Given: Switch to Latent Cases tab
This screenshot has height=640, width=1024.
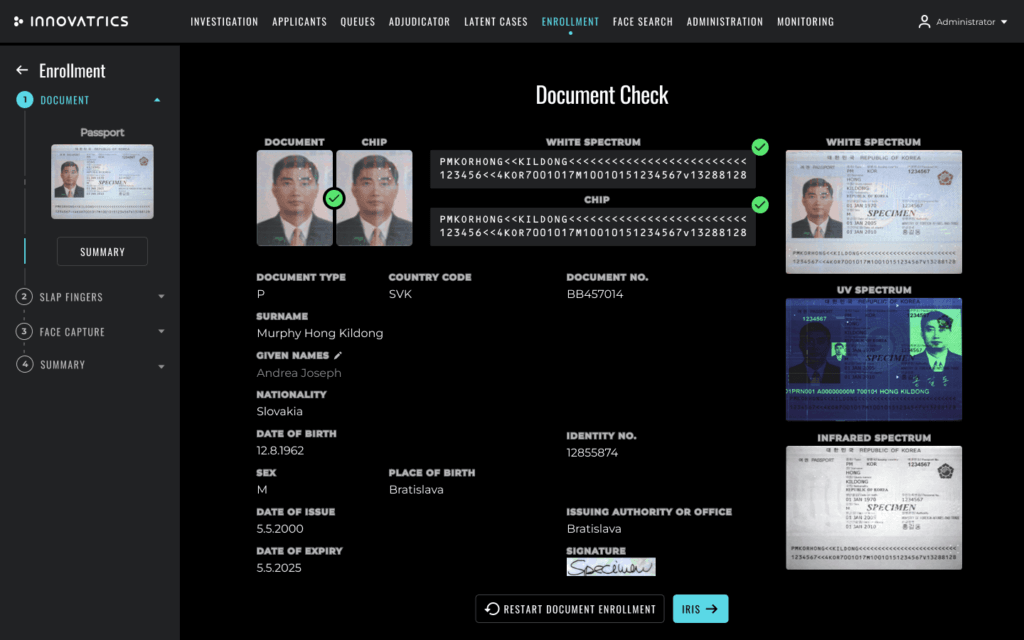Looking at the screenshot, I should [x=496, y=22].
